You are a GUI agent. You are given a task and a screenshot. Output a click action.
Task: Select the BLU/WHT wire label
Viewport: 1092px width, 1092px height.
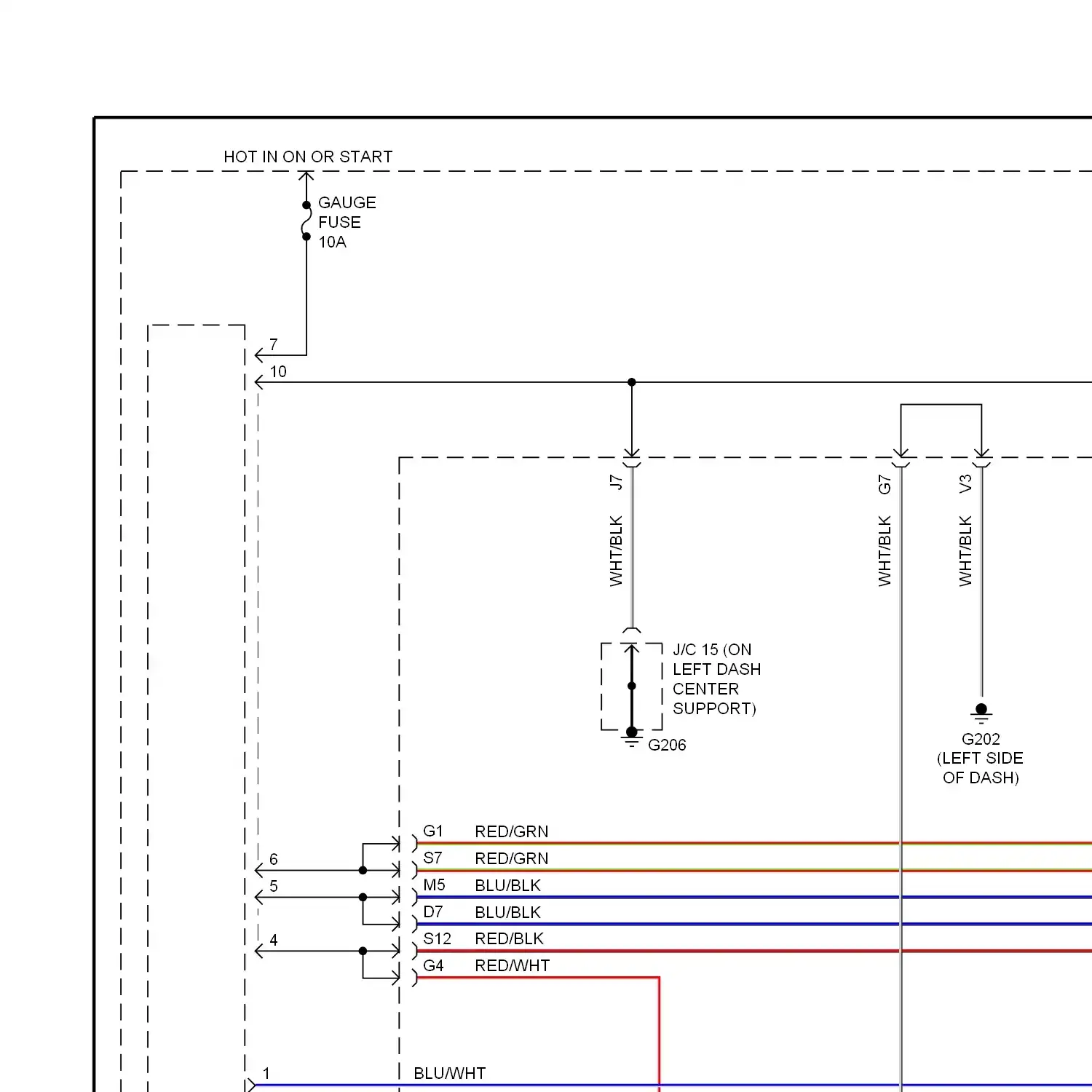coord(449,1073)
